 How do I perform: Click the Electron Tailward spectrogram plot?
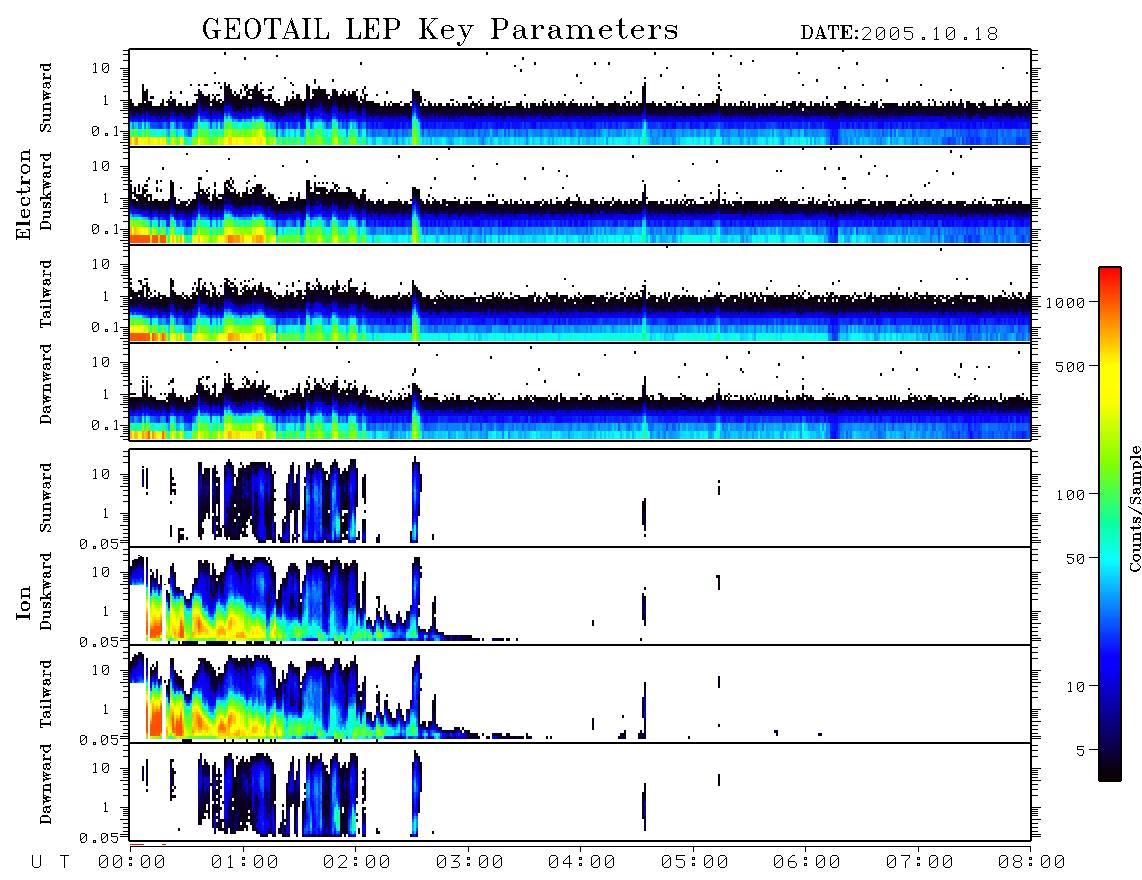coord(580,294)
